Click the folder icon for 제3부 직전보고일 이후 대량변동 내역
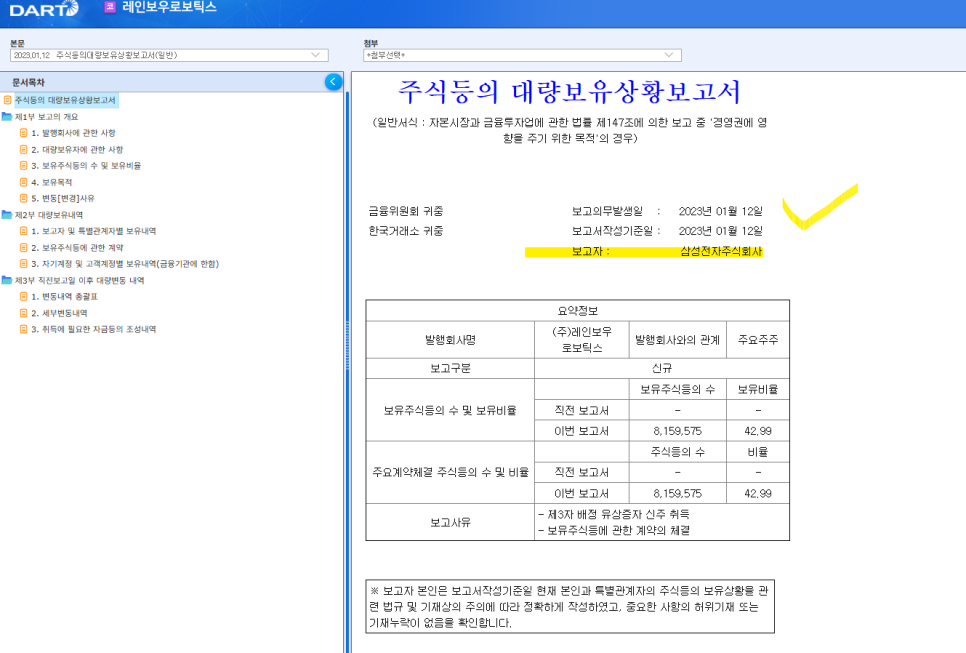 coord(8,280)
